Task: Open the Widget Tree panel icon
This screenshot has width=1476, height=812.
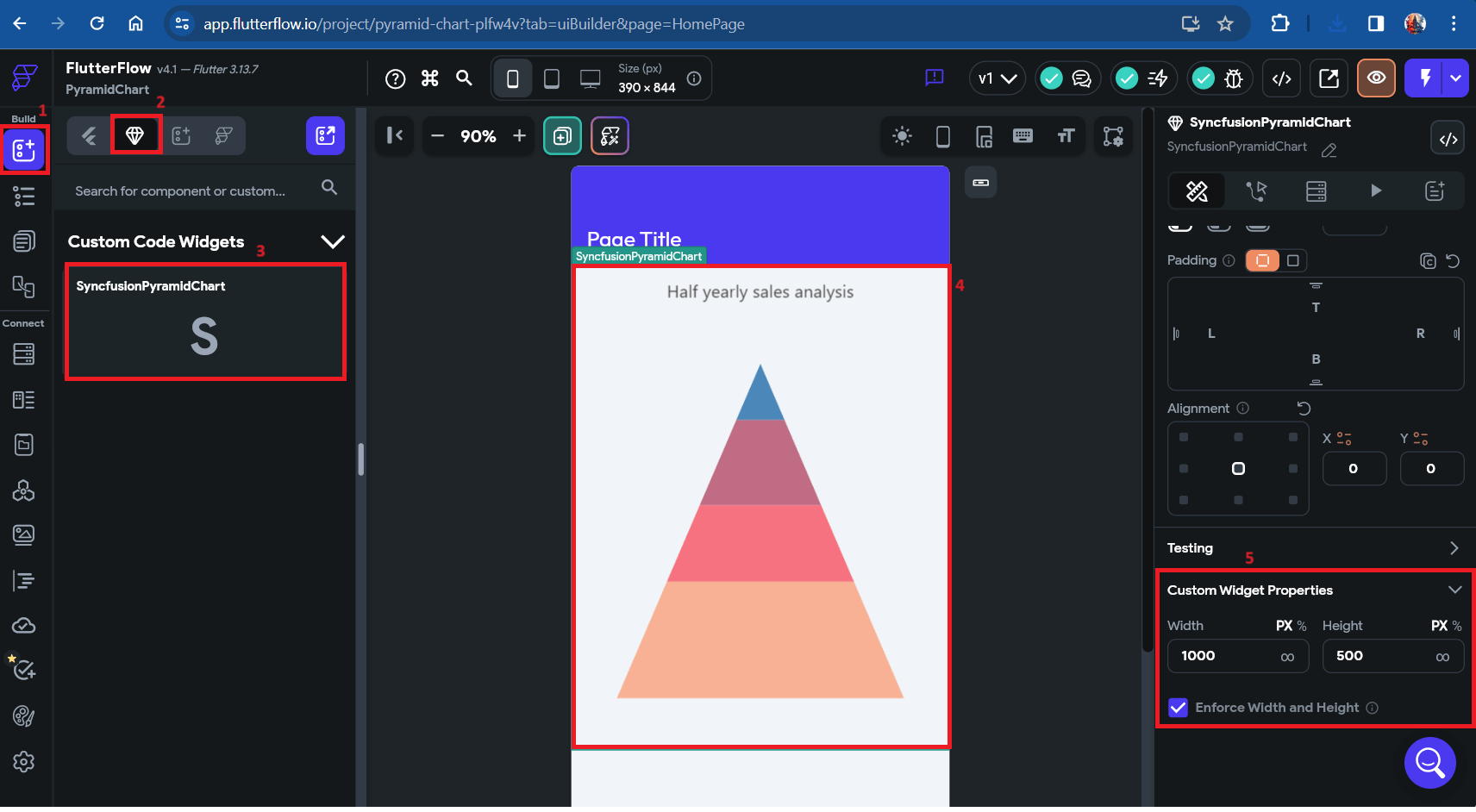Action: pyautogui.click(x=24, y=197)
